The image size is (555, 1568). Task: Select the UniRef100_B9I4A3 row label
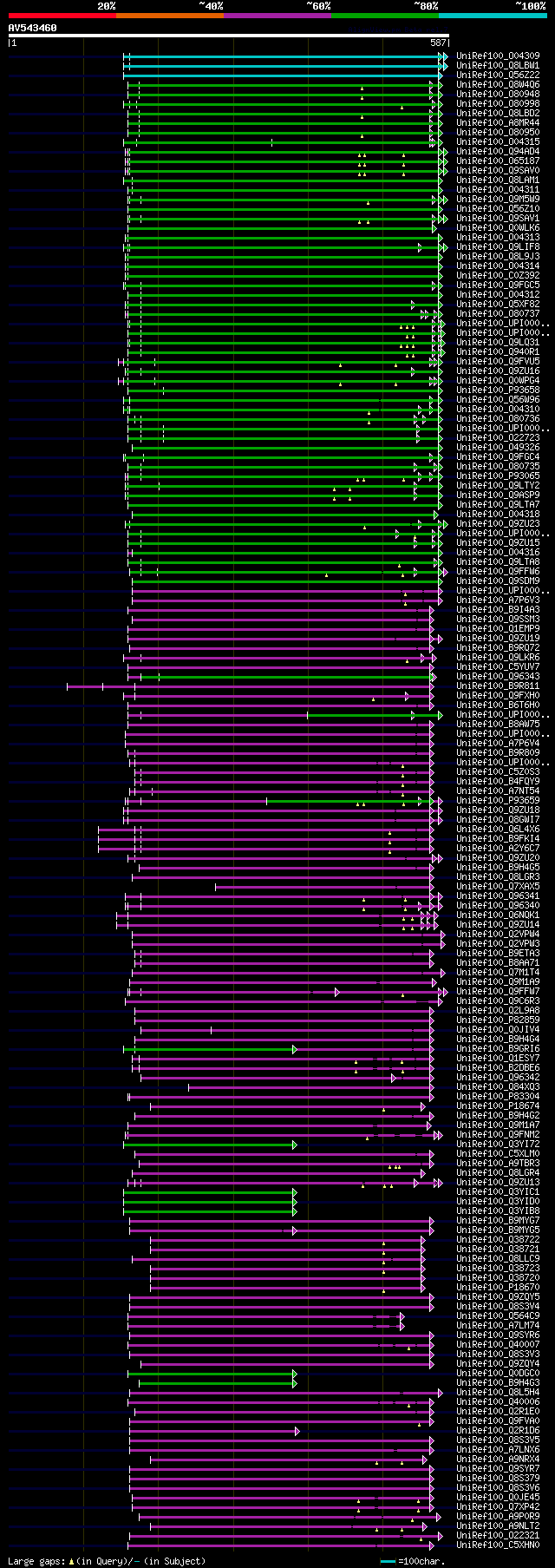point(498,610)
